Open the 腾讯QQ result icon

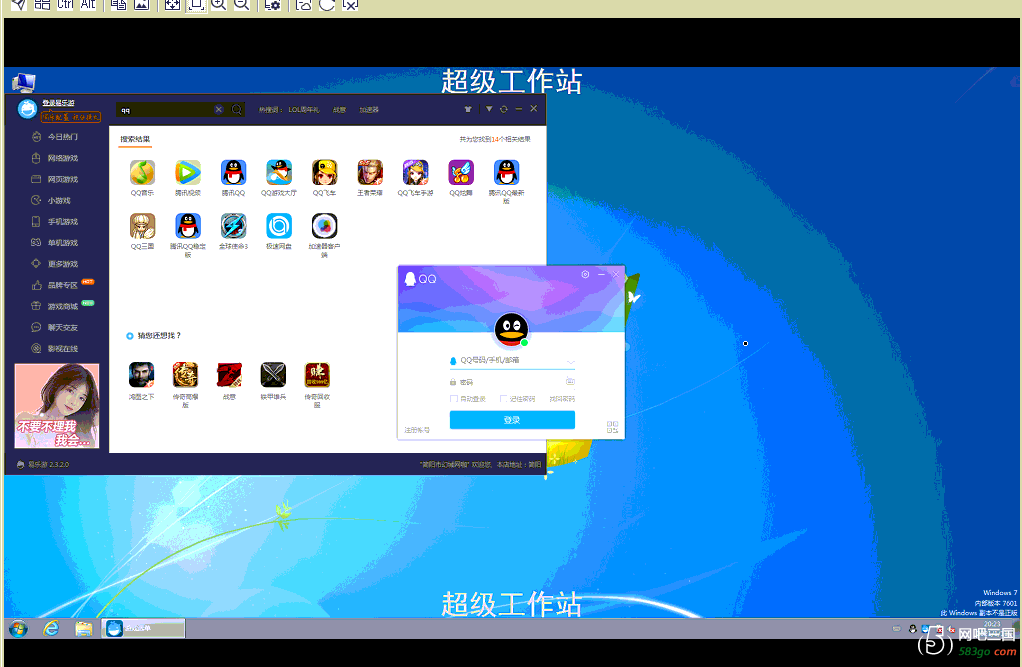(233, 173)
